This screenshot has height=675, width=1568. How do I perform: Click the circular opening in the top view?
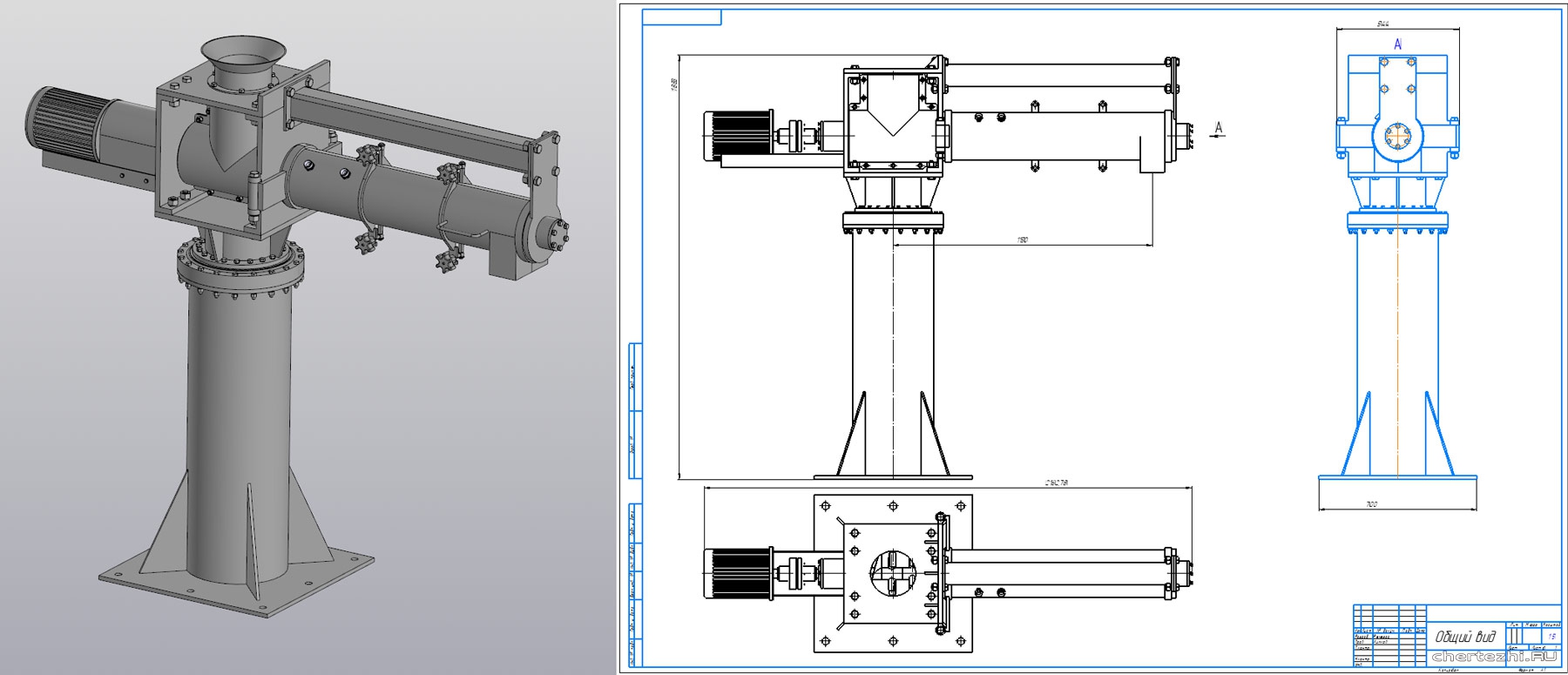893,573
